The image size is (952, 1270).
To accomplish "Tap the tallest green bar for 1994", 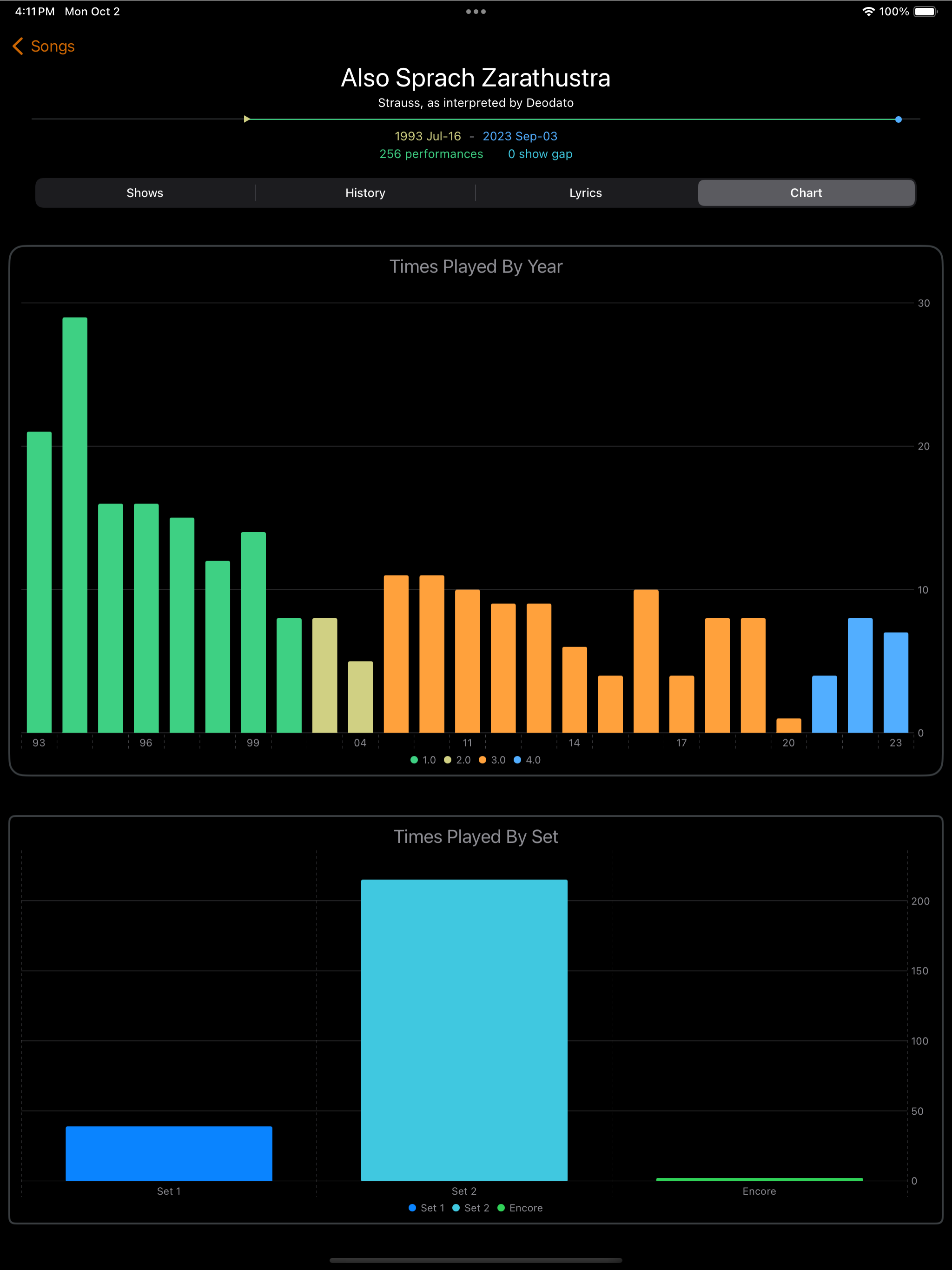I will (75, 525).
